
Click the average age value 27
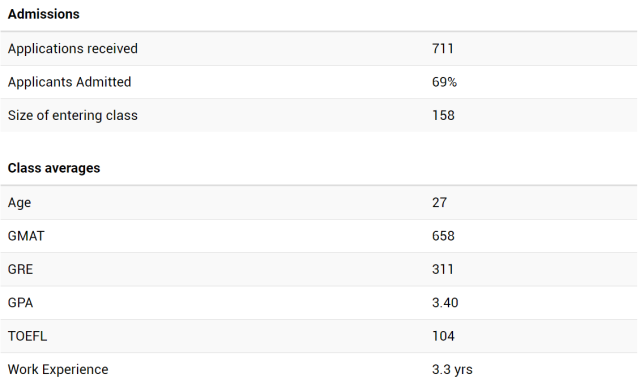pyautogui.click(x=440, y=202)
